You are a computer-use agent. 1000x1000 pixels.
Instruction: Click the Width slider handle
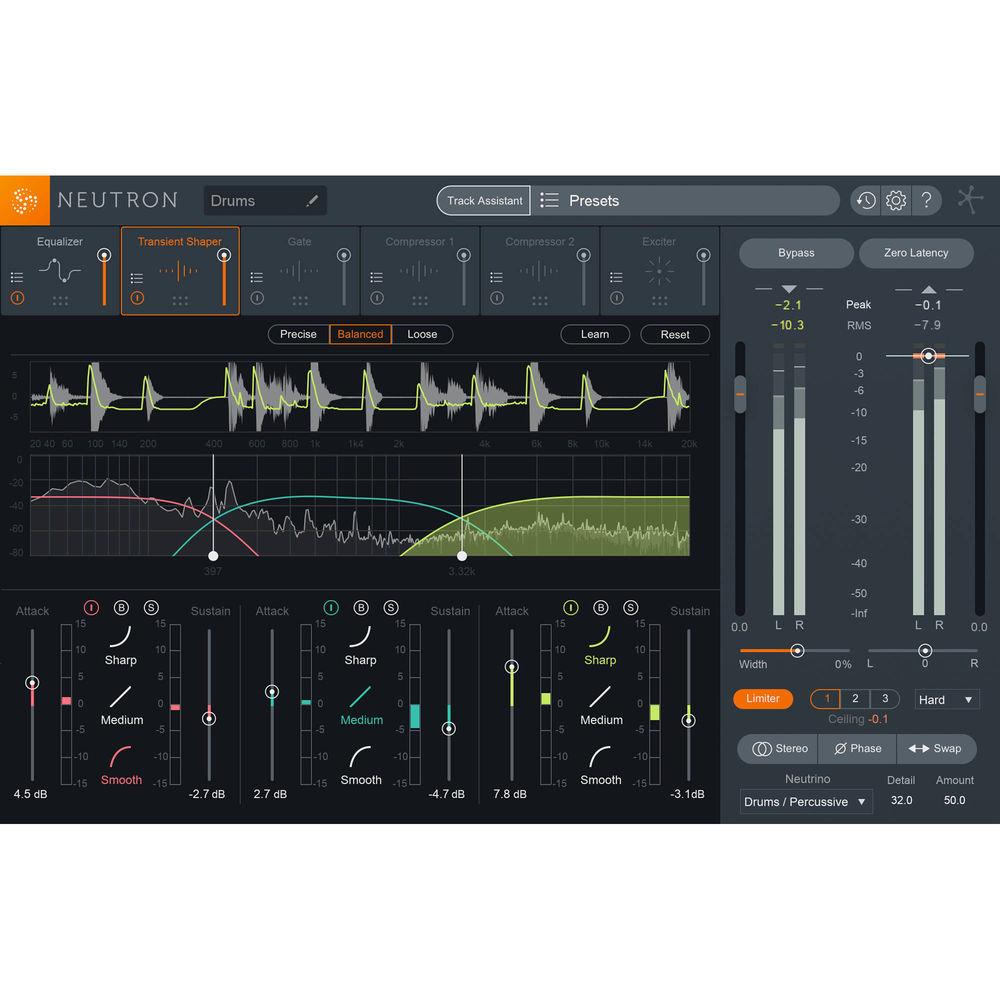pyautogui.click(x=795, y=650)
